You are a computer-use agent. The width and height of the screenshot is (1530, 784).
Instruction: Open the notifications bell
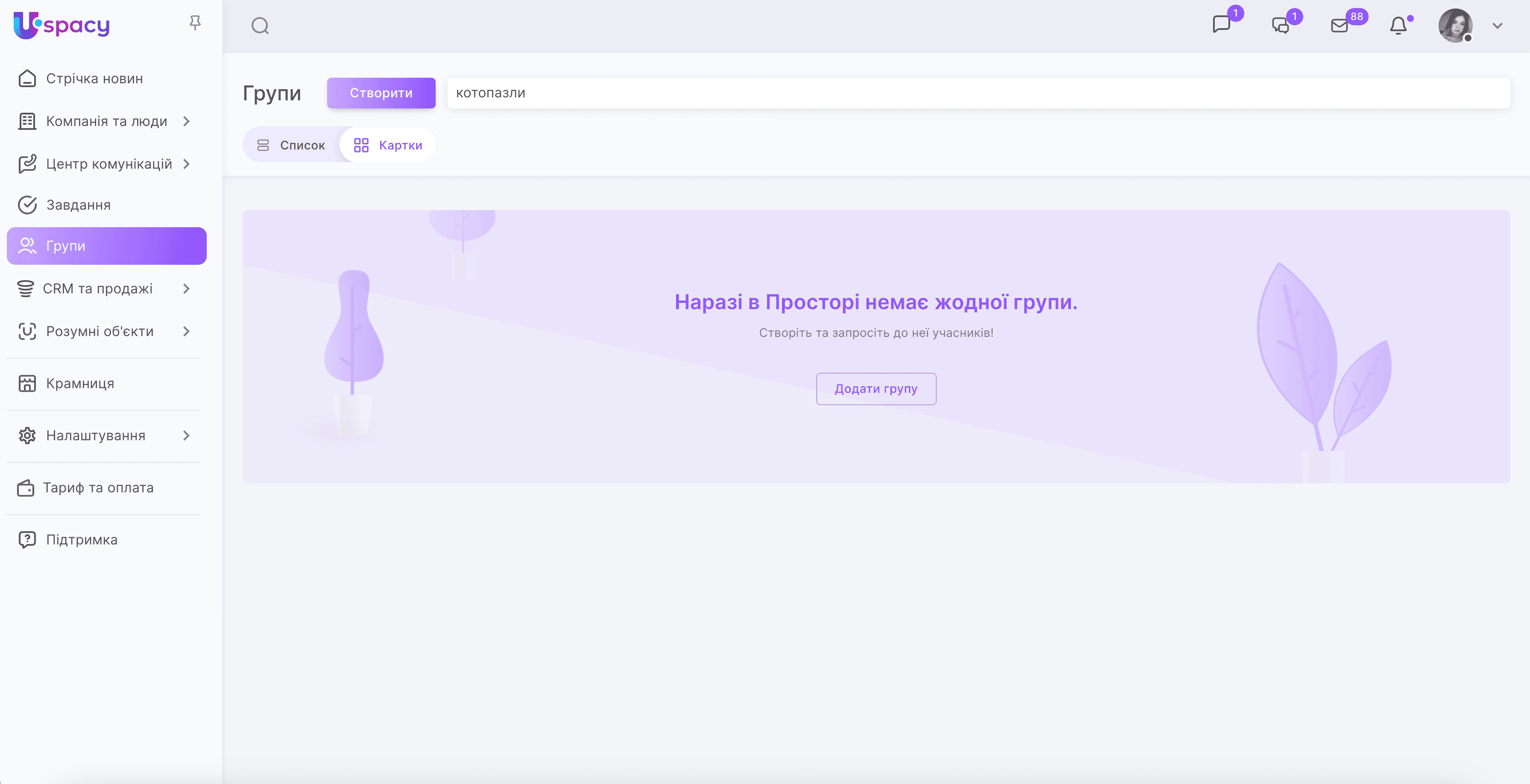[1398, 26]
